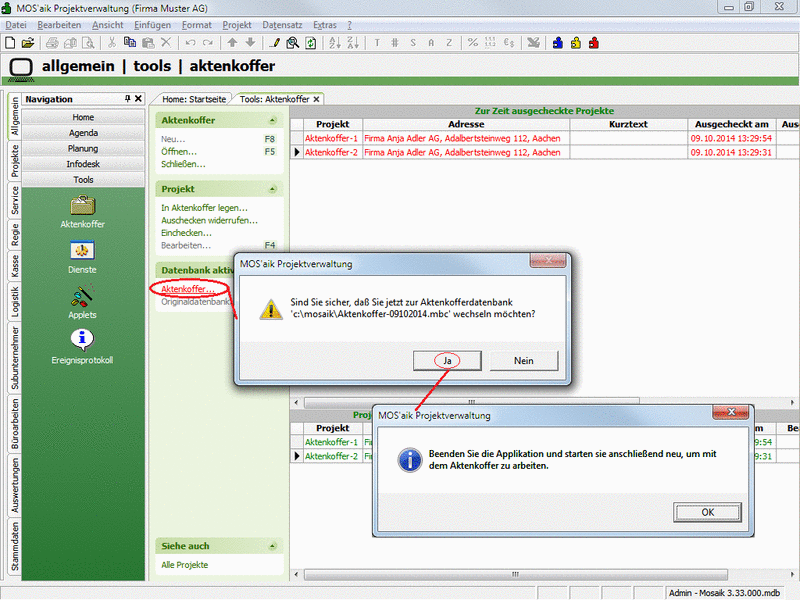Select the Logistik vertical side tab
800x600 pixels.
pyautogui.click(x=14, y=302)
